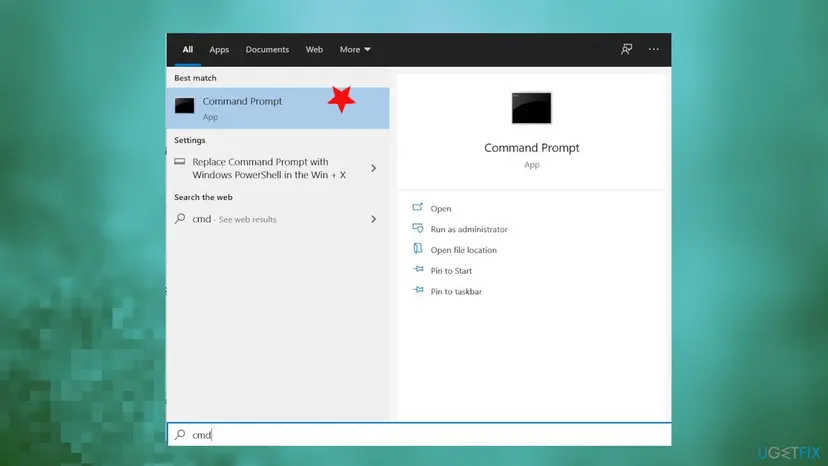Click Command Prompt icon in best match

pyautogui.click(x=184, y=106)
